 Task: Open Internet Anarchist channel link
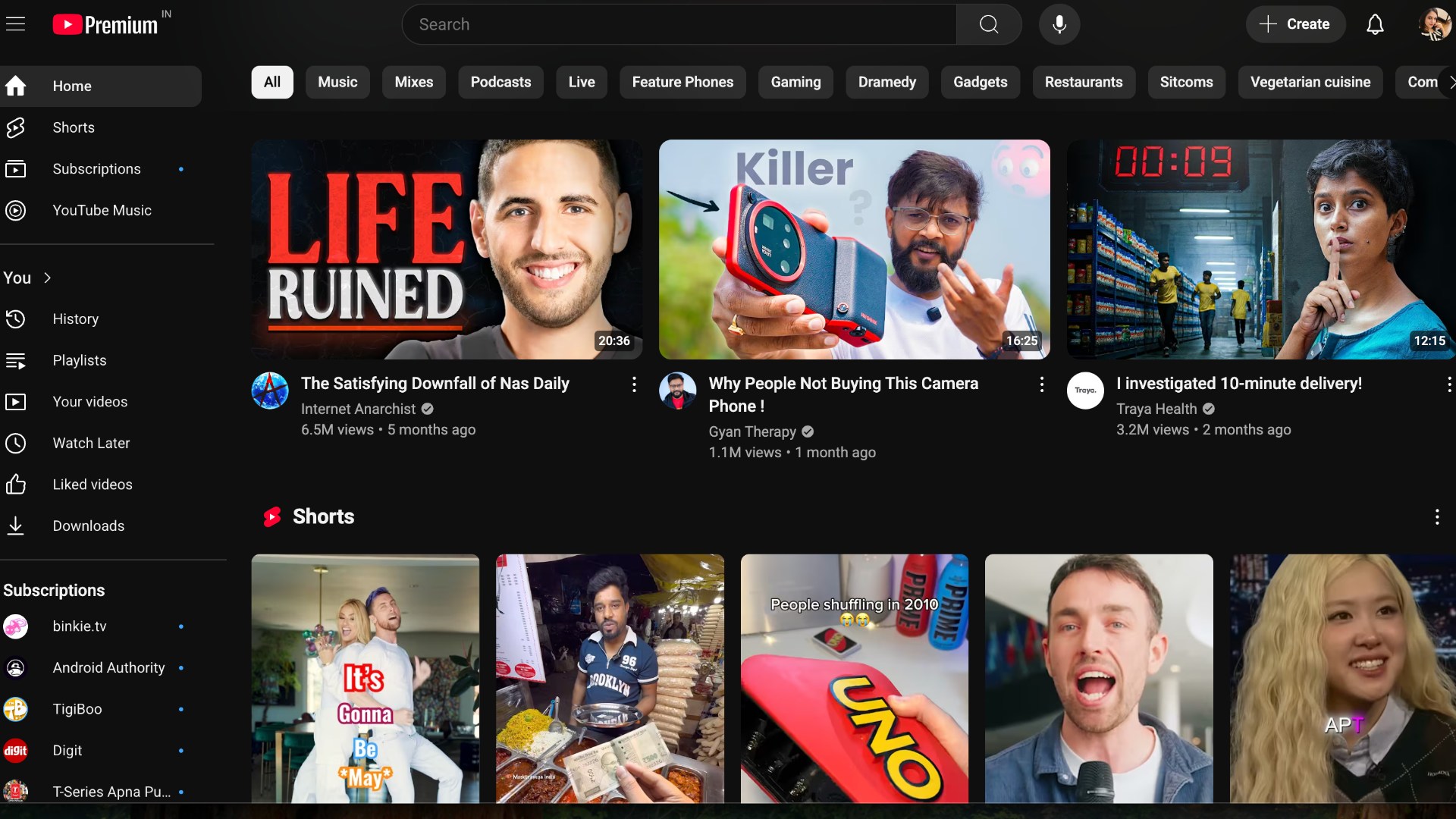coord(358,409)
